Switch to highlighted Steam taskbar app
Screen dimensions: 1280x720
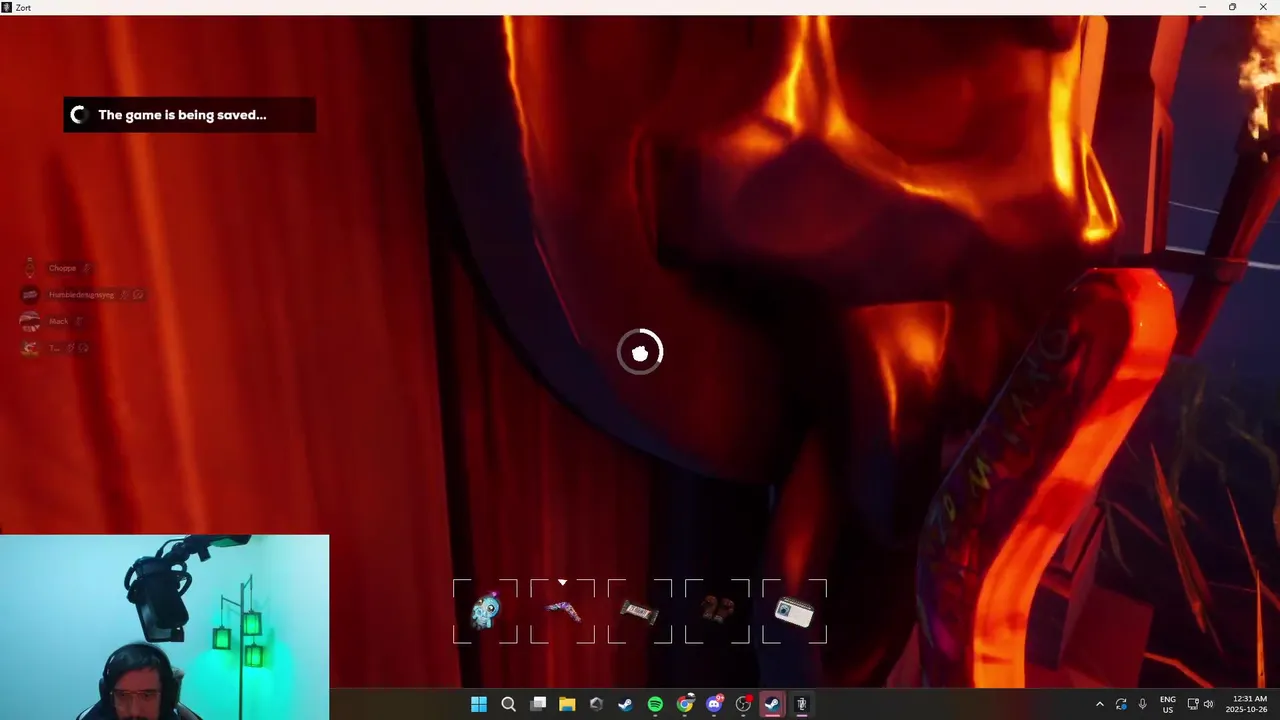click(x=772, y=704)
